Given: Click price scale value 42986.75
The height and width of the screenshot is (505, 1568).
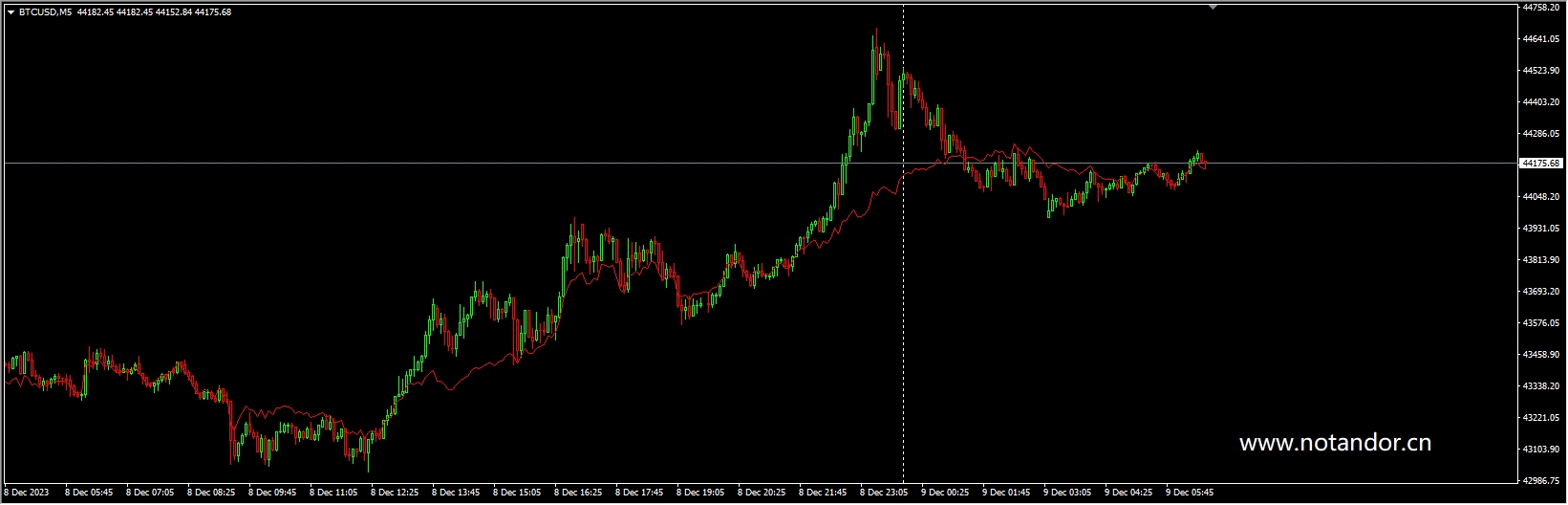Looking at the screenshot, I should (x=1540, y=481).
